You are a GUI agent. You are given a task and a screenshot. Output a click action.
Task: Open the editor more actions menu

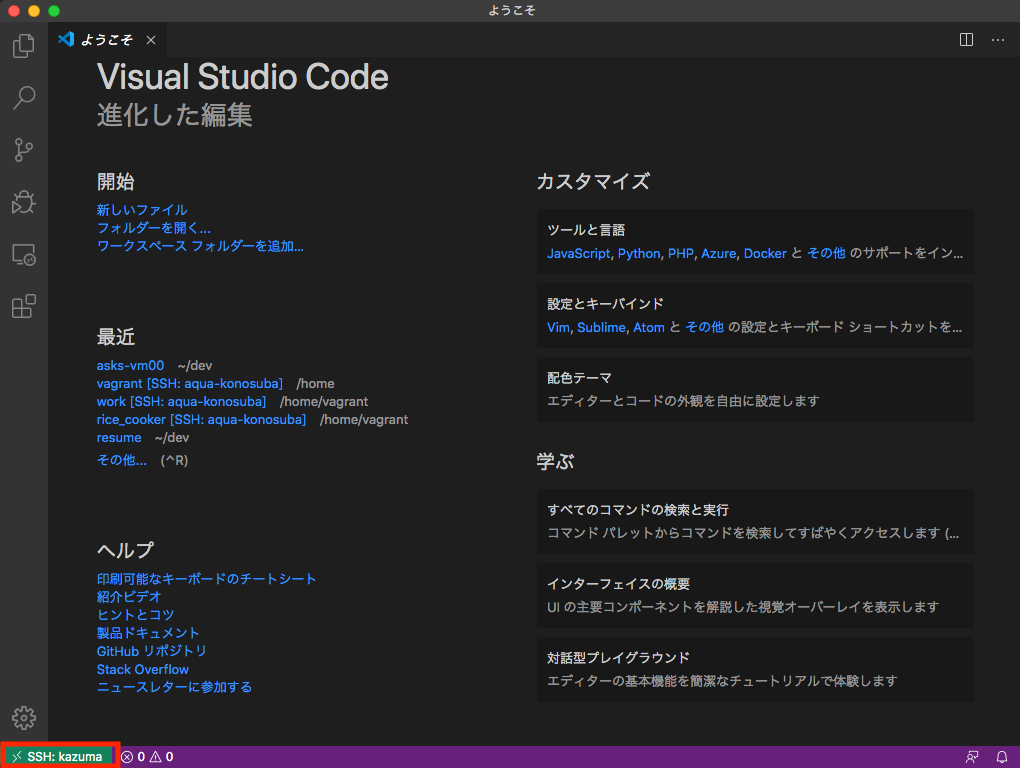pyautogui.click(x=997, y=40)
